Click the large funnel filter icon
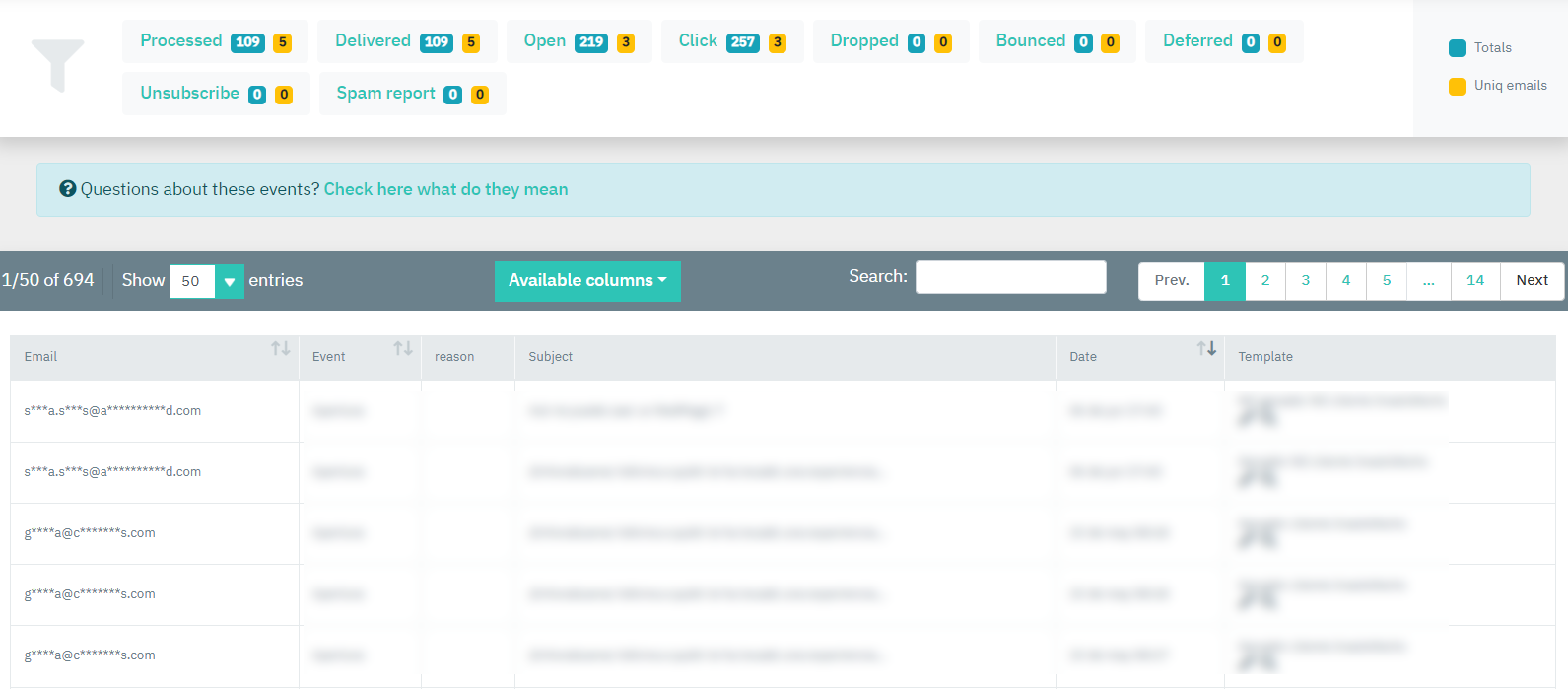Image resolution: width=1568 pixels, height=689 pixels. tap(58, 65)
